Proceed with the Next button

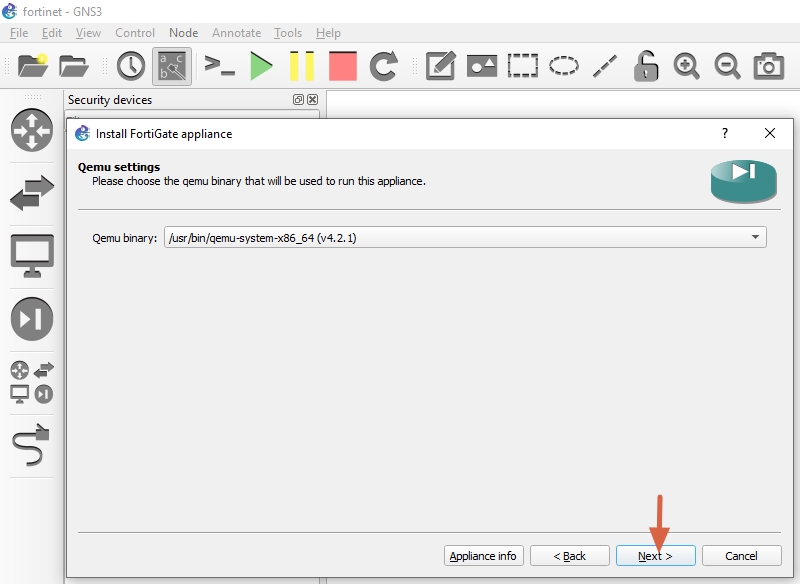pos(656,555)
